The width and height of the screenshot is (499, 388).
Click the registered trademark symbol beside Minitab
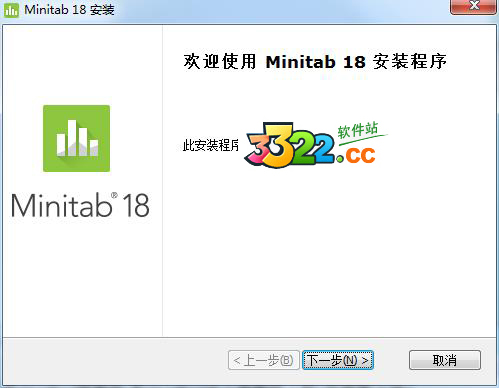pos(114,195)
